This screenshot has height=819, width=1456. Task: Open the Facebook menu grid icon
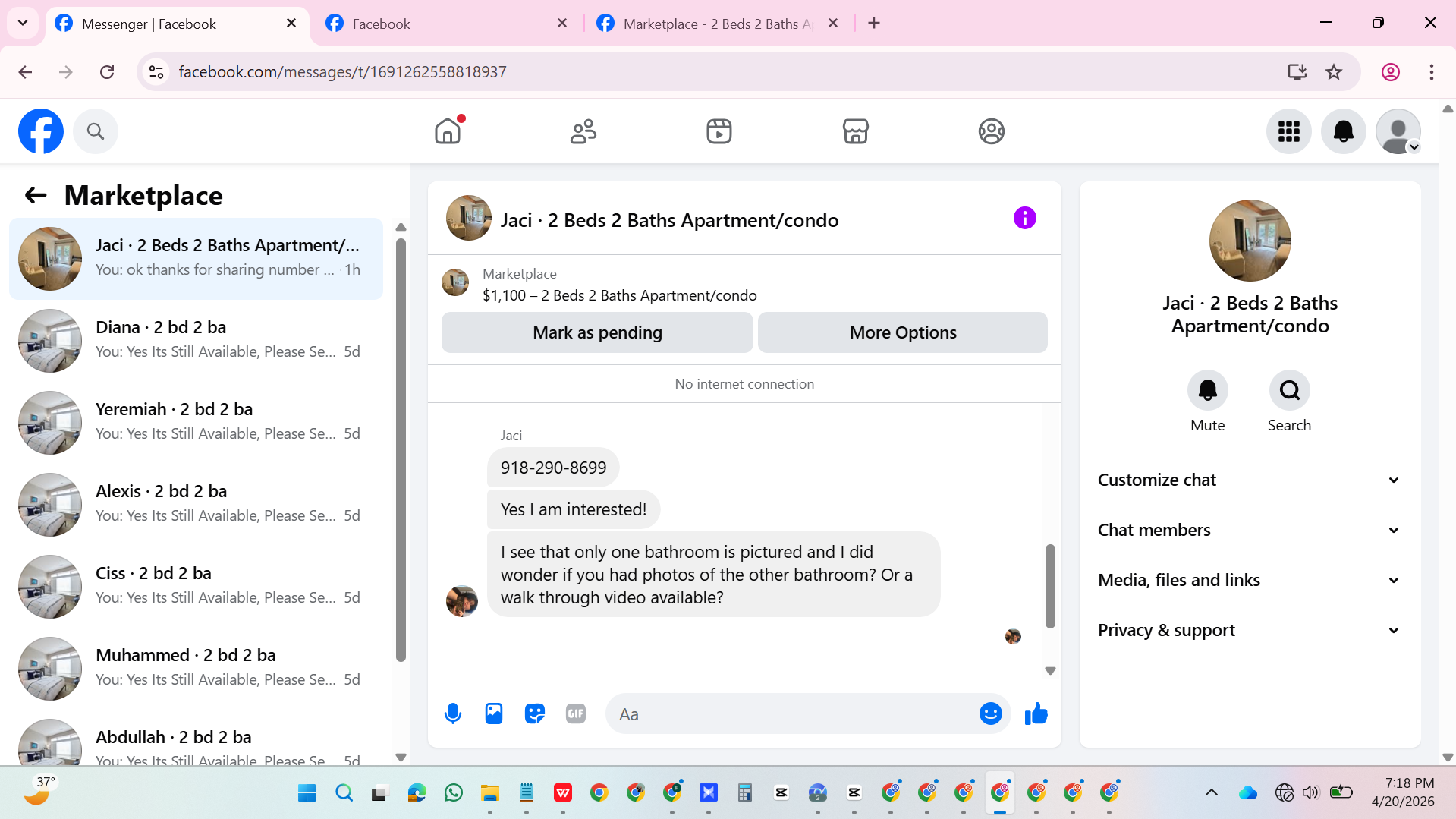pos(1289,131)
